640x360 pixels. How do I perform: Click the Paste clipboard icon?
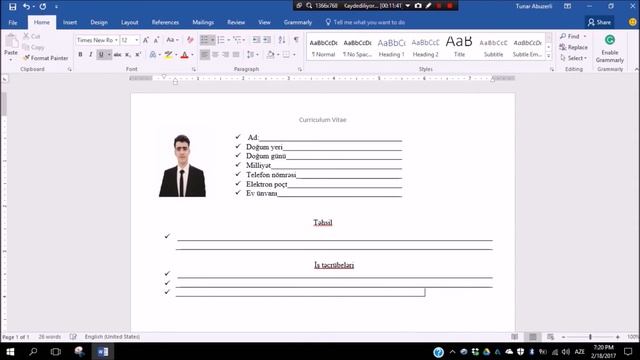[x=11, y=41]
